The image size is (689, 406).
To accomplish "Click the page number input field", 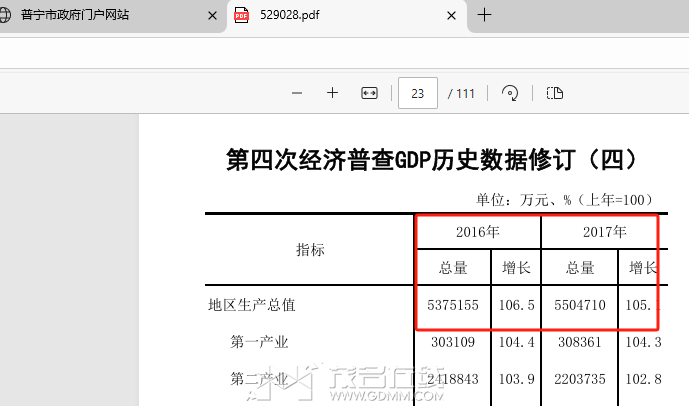I will [x=417, y=93].
